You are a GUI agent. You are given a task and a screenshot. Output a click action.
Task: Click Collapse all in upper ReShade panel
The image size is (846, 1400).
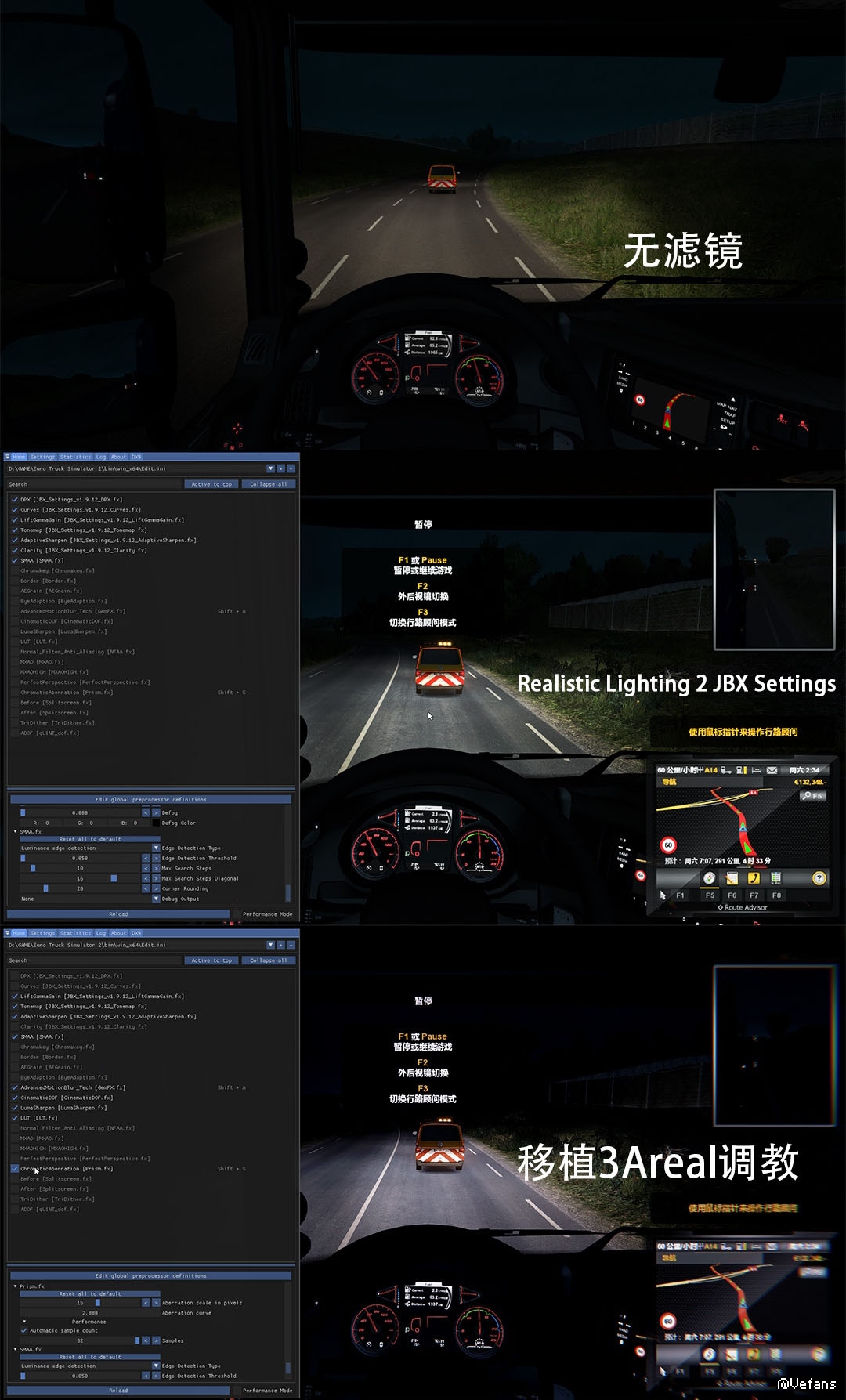click(x=269, y=484)
